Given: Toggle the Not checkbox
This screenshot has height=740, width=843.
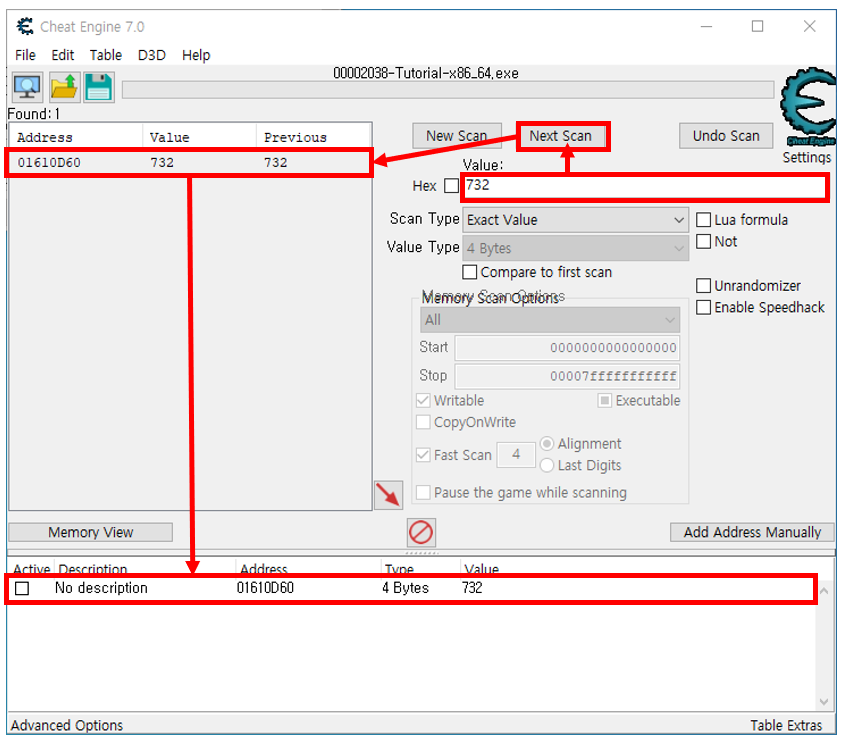Looking at the screenshot, I should coord(703,241).
